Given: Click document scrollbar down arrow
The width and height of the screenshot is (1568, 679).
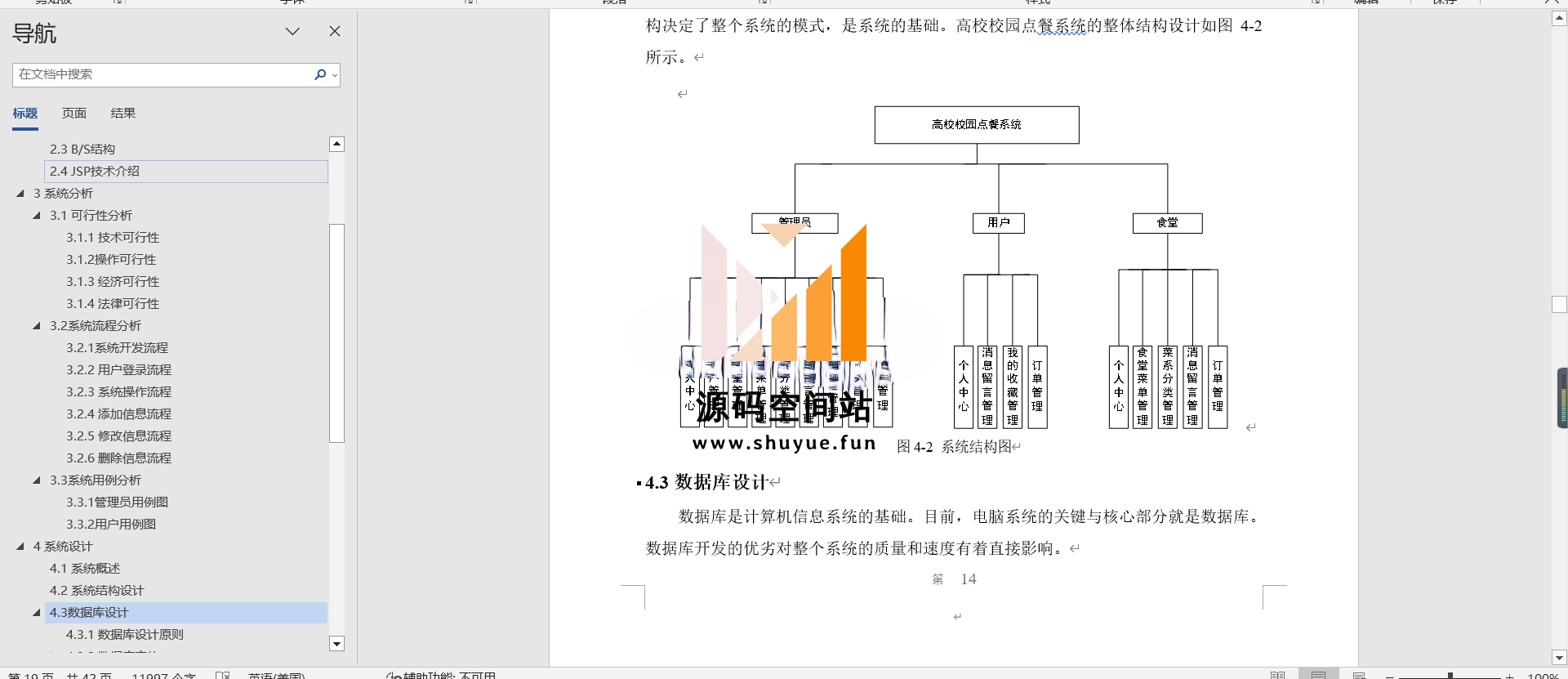Looking at the screenshot, I should click(x=1559, y=658).
